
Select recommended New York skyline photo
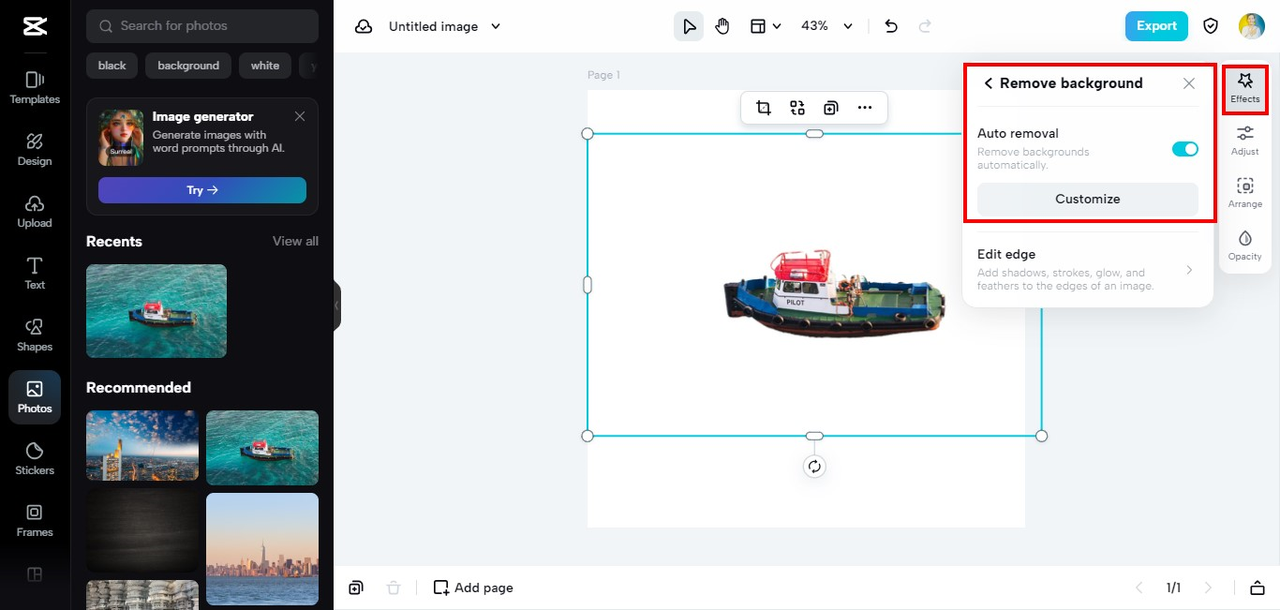click(262, 549)
